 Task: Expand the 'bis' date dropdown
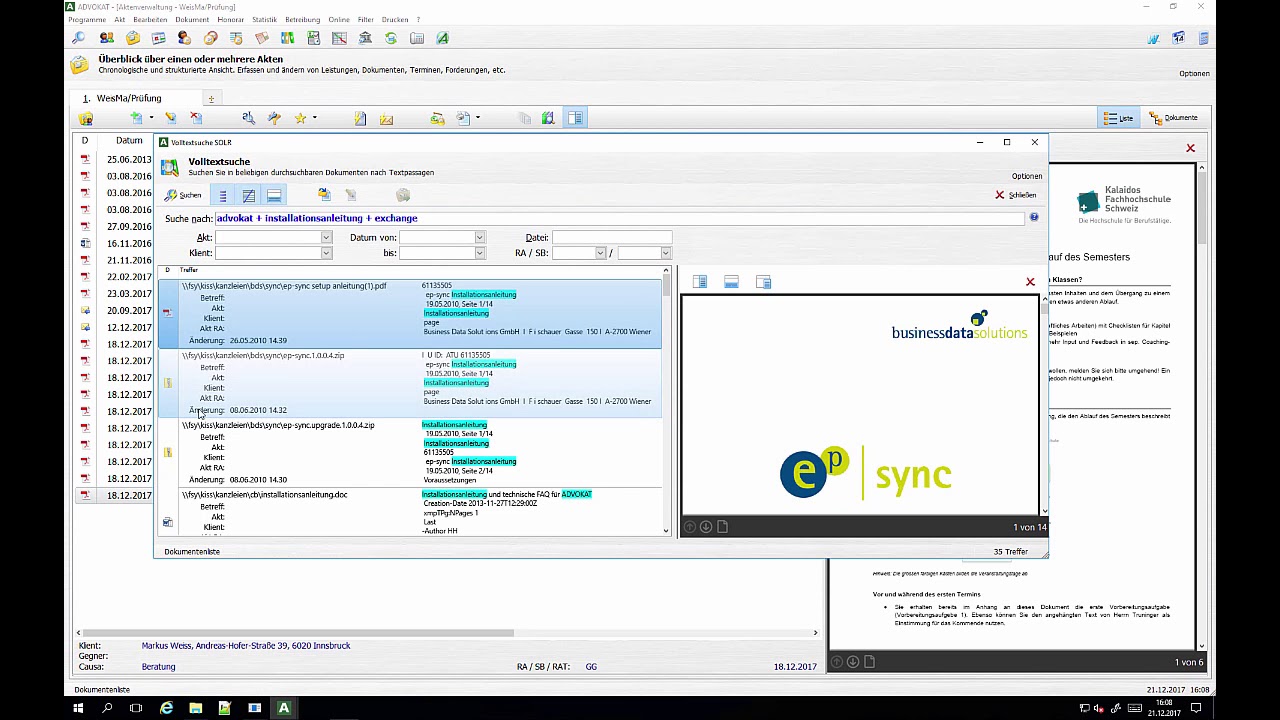pos(479,253)
